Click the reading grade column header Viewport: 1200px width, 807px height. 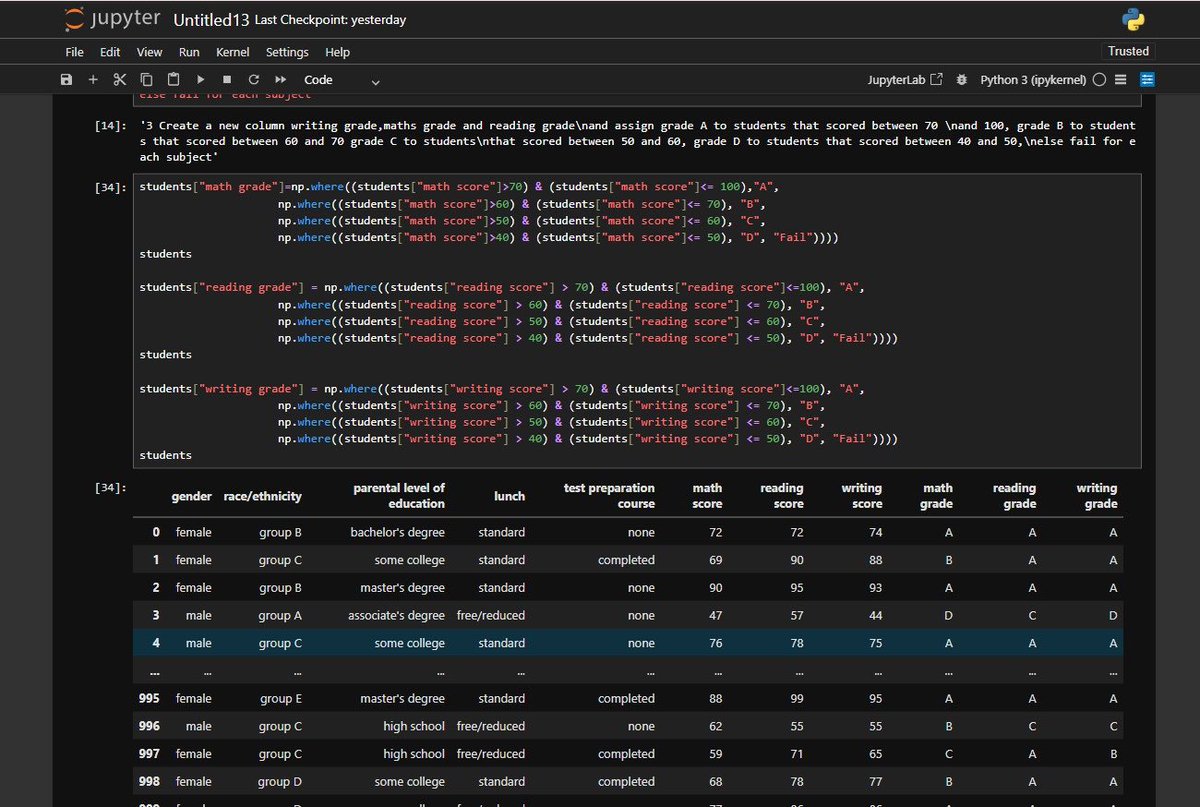click(x=1014, y=496)
